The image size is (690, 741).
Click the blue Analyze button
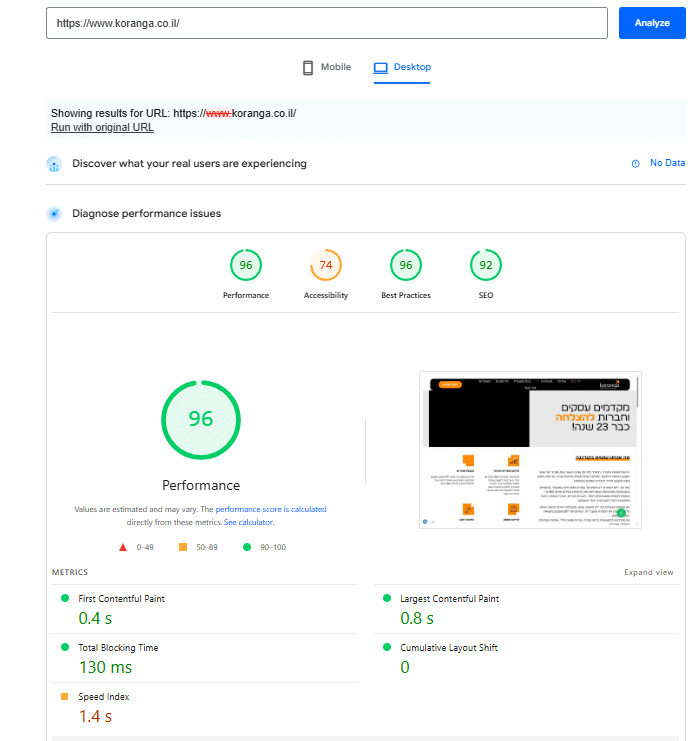pos(652,23)
